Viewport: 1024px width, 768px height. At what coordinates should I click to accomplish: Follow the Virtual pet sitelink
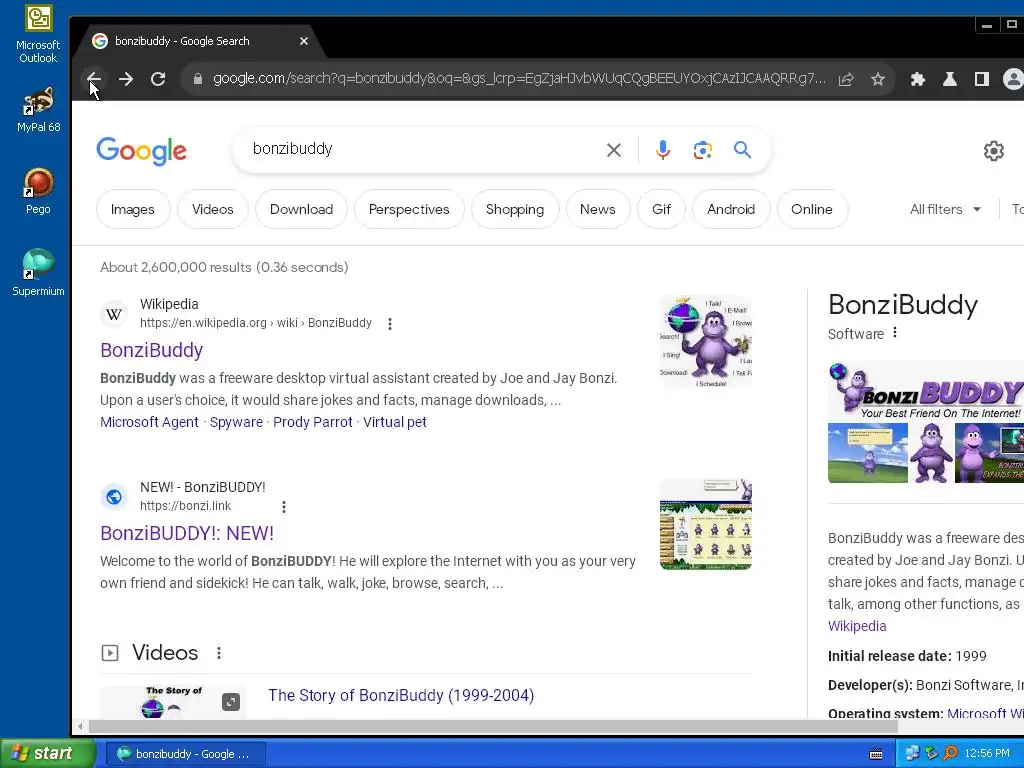tap(394, 422)
